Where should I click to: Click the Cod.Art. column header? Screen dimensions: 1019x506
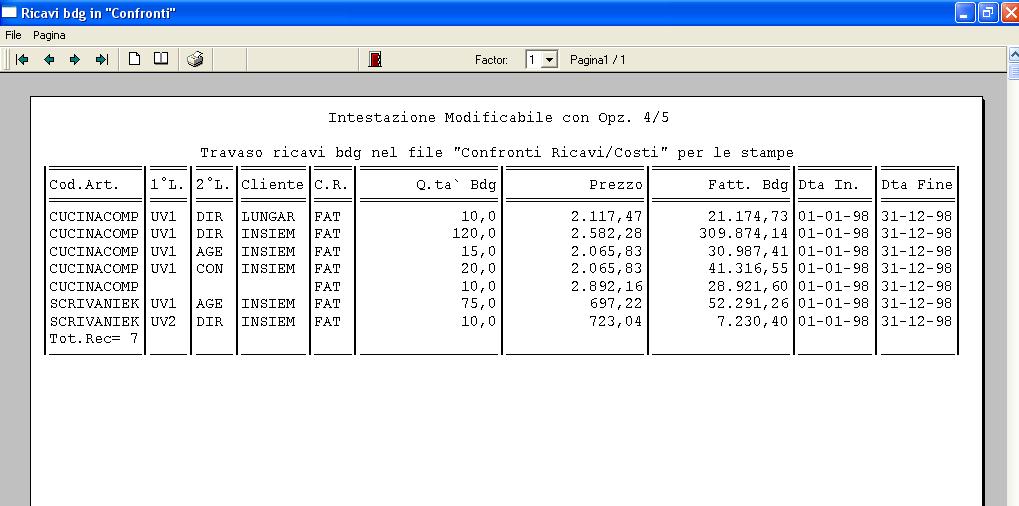84,184
